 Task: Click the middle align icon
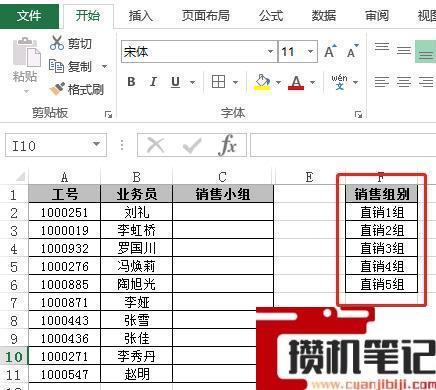coord(404,51)
